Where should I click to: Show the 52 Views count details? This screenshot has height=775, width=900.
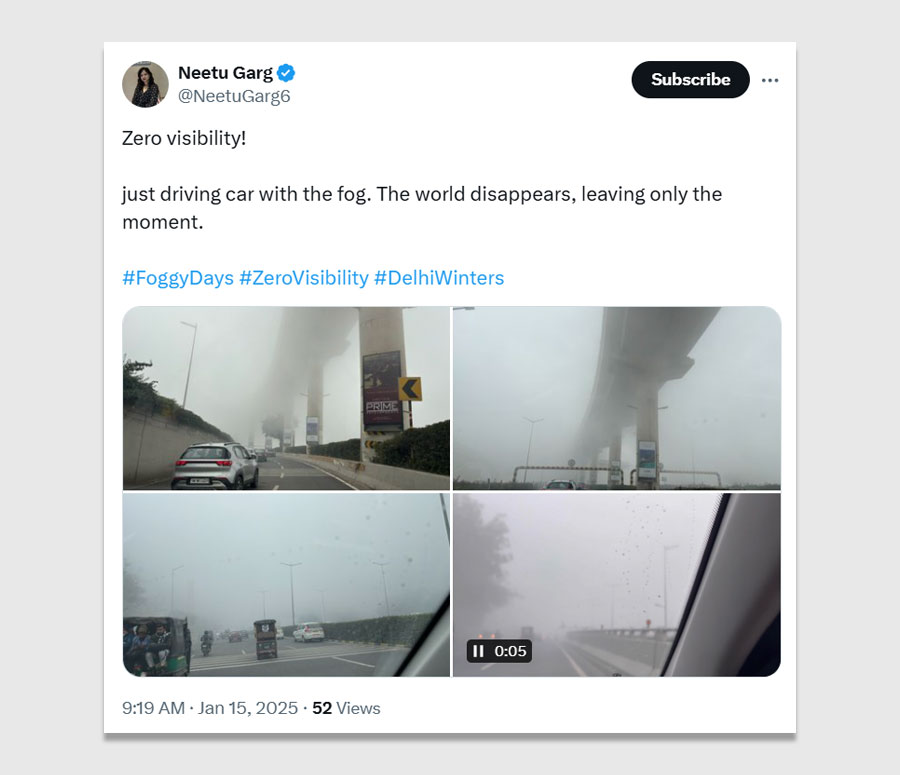346,708
